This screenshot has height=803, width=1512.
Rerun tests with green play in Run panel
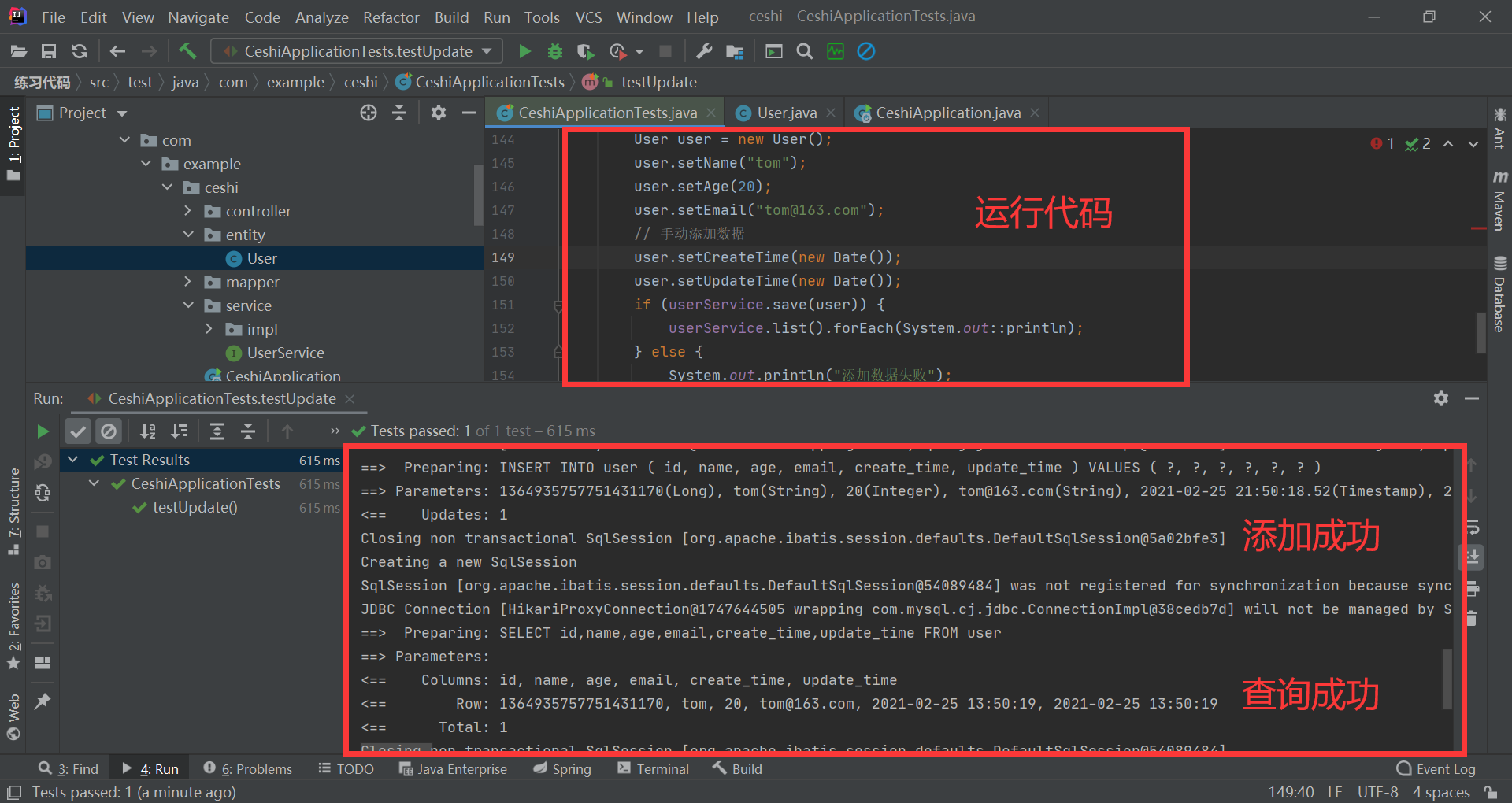click(x=43, y=431)
